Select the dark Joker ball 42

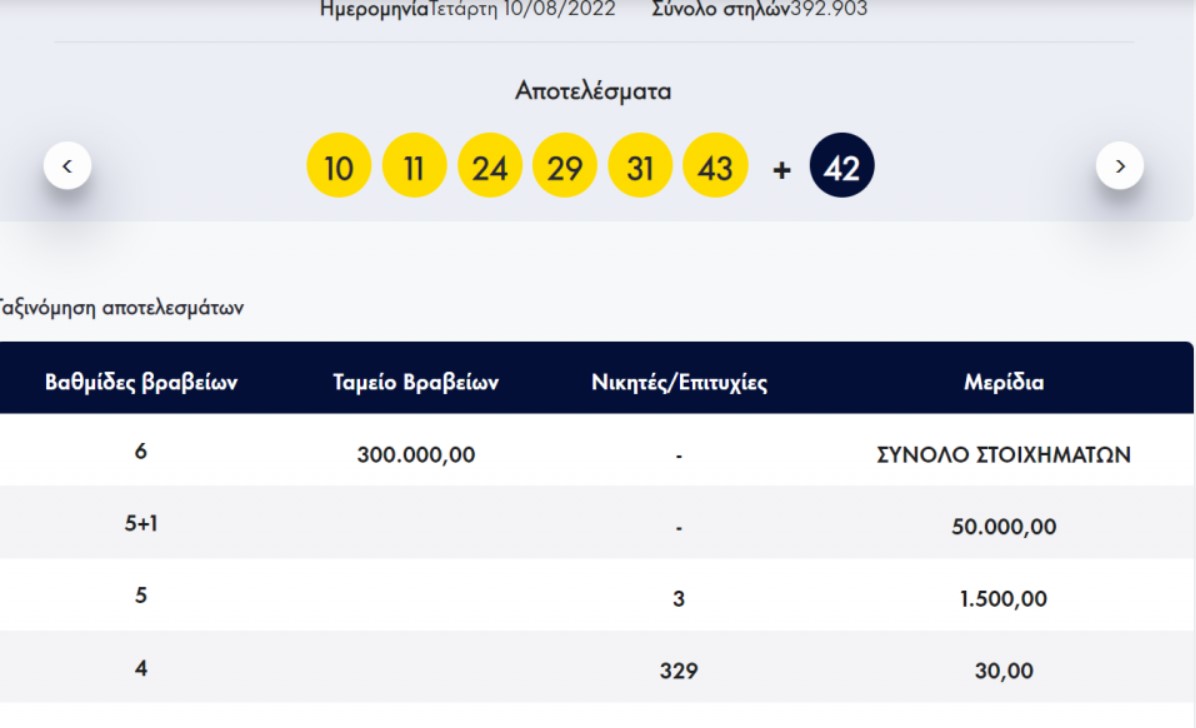point(841,165)
